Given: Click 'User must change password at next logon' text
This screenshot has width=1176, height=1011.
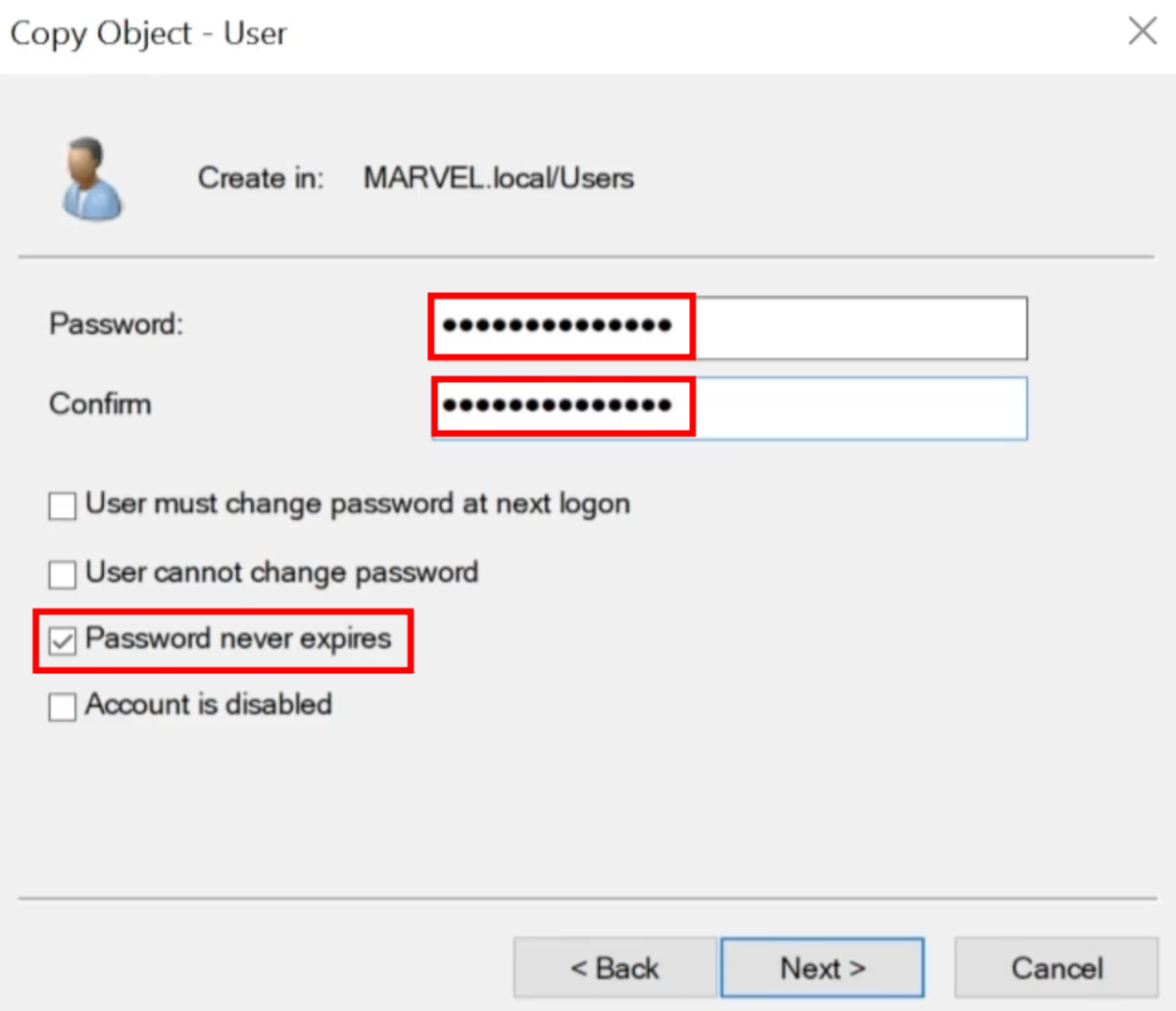Looking at the screenshot, I should click(x=358, y=504).
